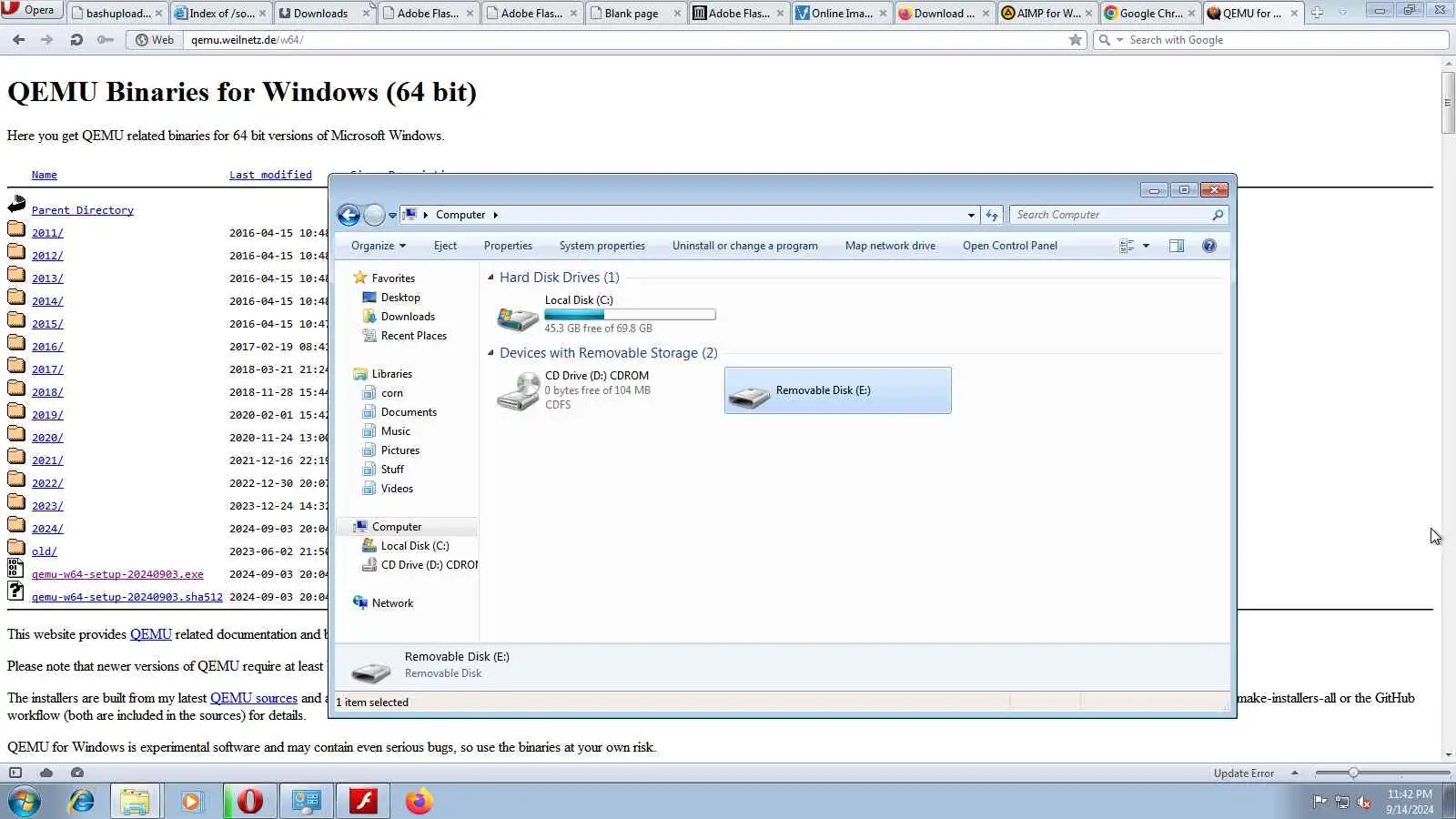Select Documents library in sidebar
The width and height of the screenshot is (1456, 819).
(x=409, y=412)
